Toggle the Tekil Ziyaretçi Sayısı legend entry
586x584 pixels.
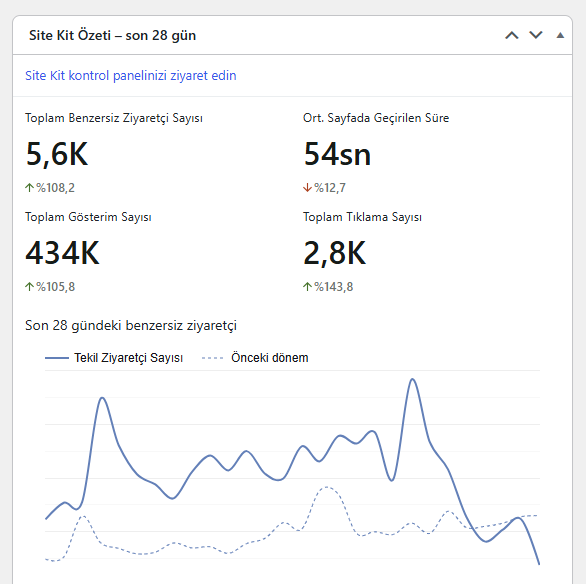pos(114,358)
